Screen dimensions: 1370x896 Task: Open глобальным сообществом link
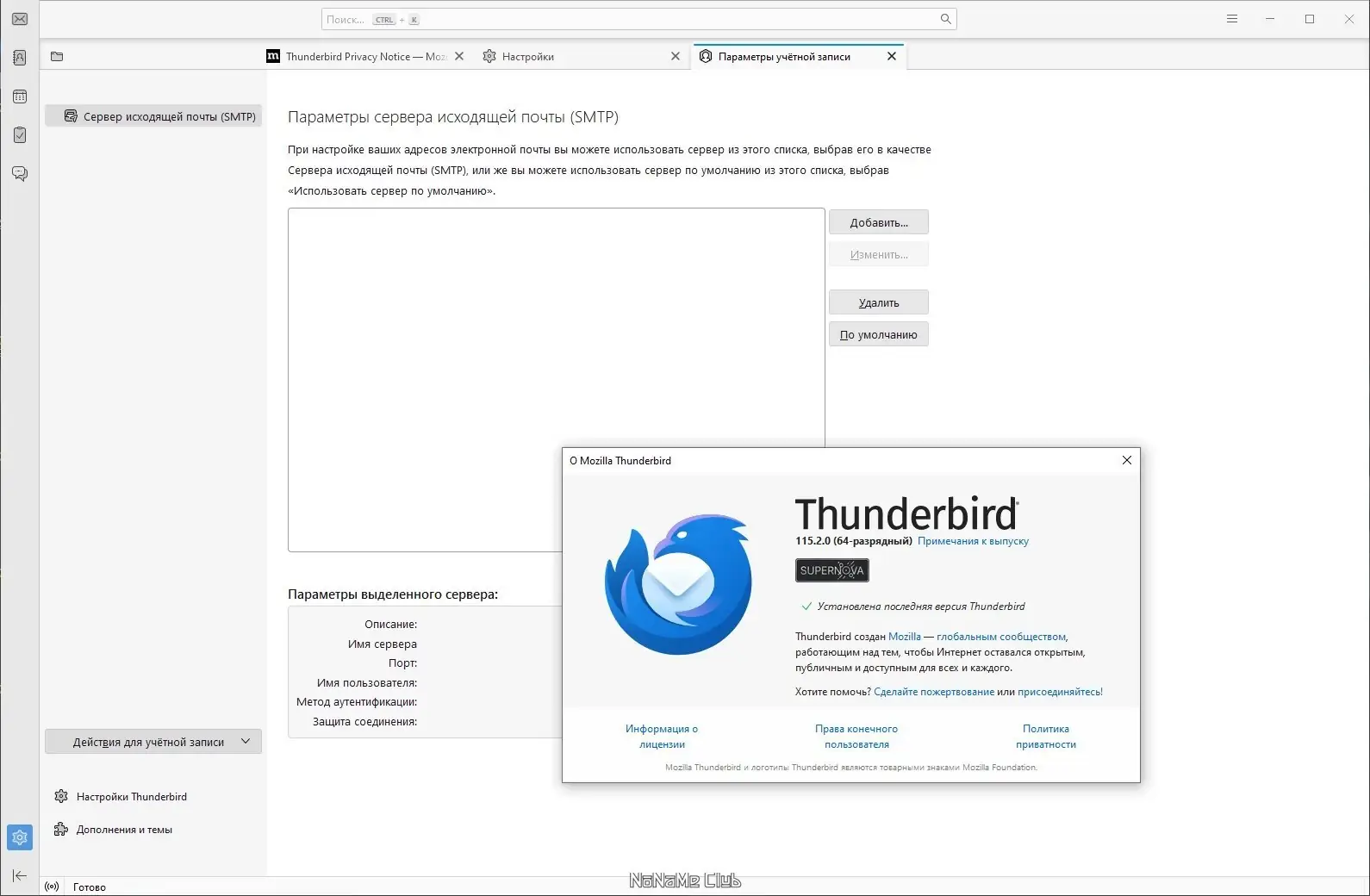(x=1001, y=637)
